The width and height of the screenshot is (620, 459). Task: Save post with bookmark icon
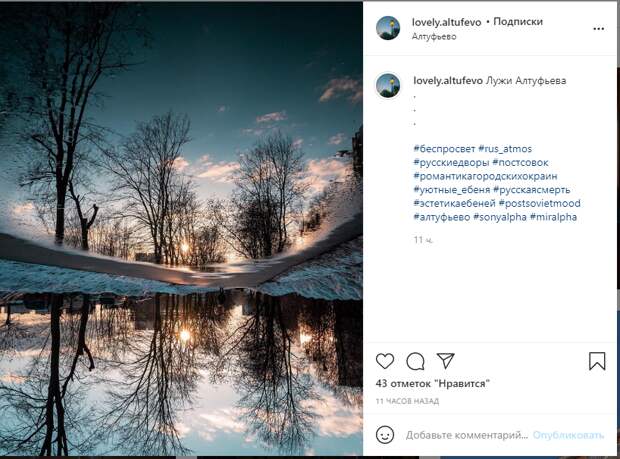point(597,361)
